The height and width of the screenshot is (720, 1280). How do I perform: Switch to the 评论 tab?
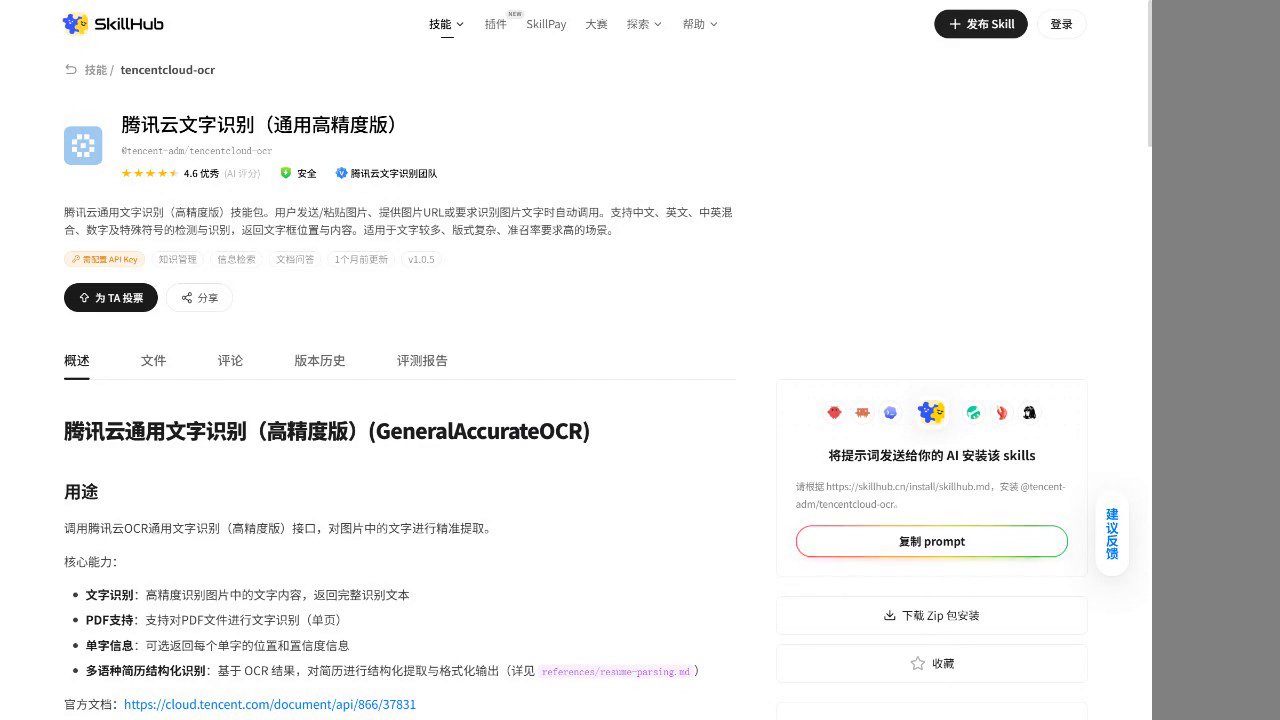point(230,361)
